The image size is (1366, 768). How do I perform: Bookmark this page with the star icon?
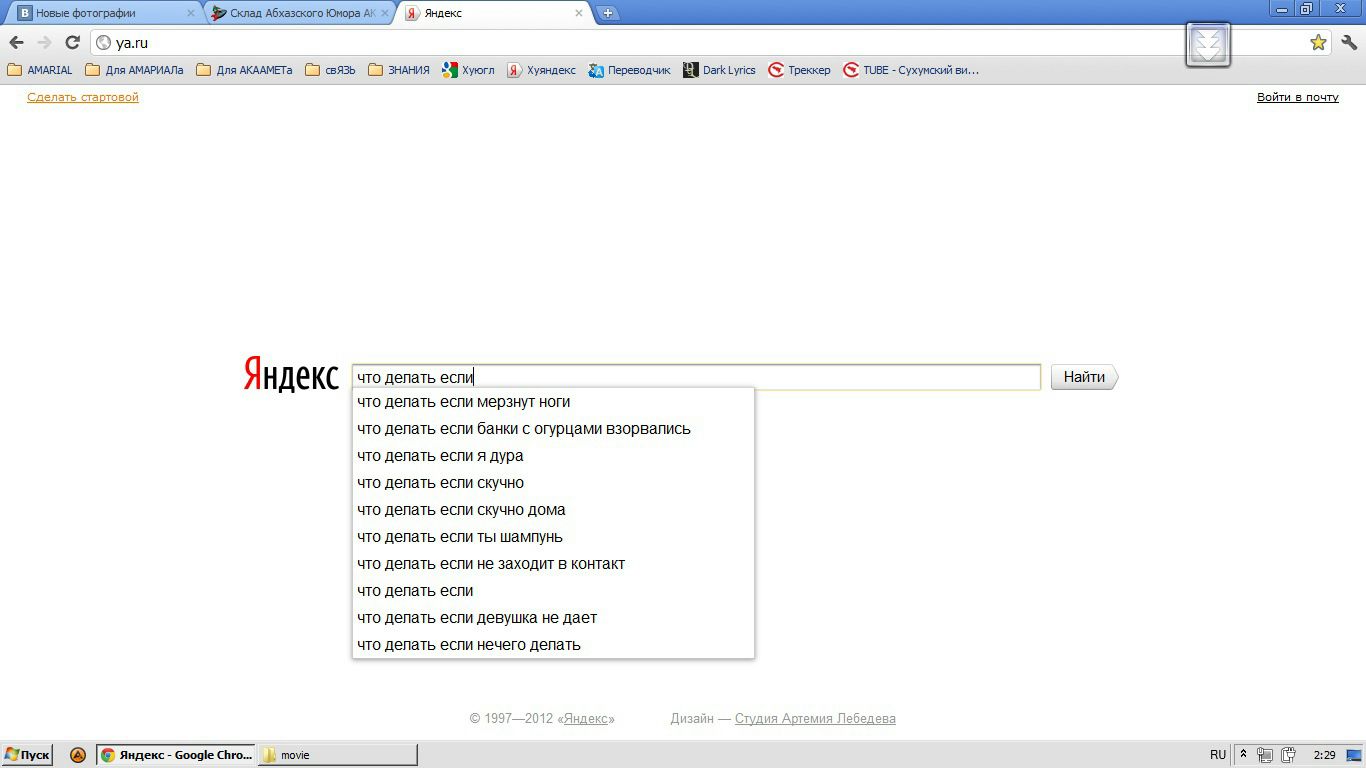click(x=1318, y=42)
